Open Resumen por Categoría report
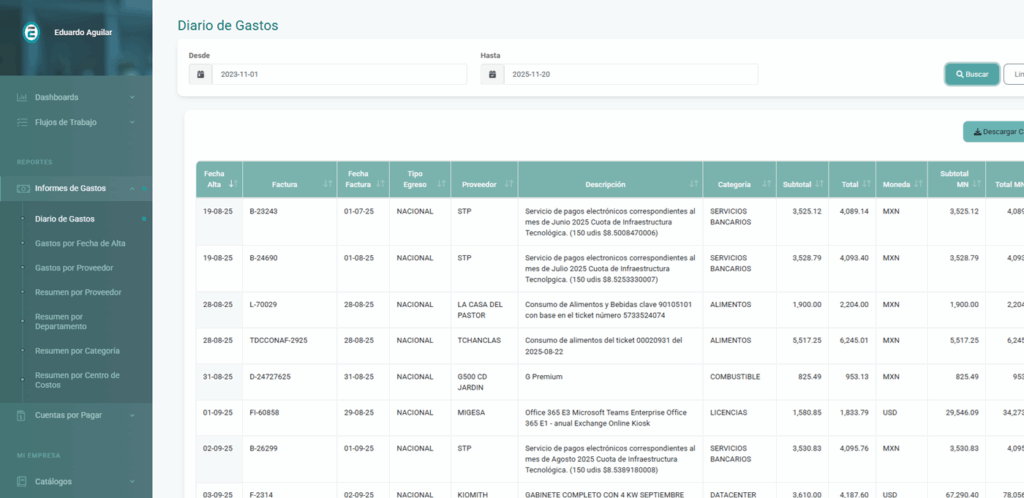Image resolution: width=1024 pixels, height=498 pixels. (x=77, y=351)
